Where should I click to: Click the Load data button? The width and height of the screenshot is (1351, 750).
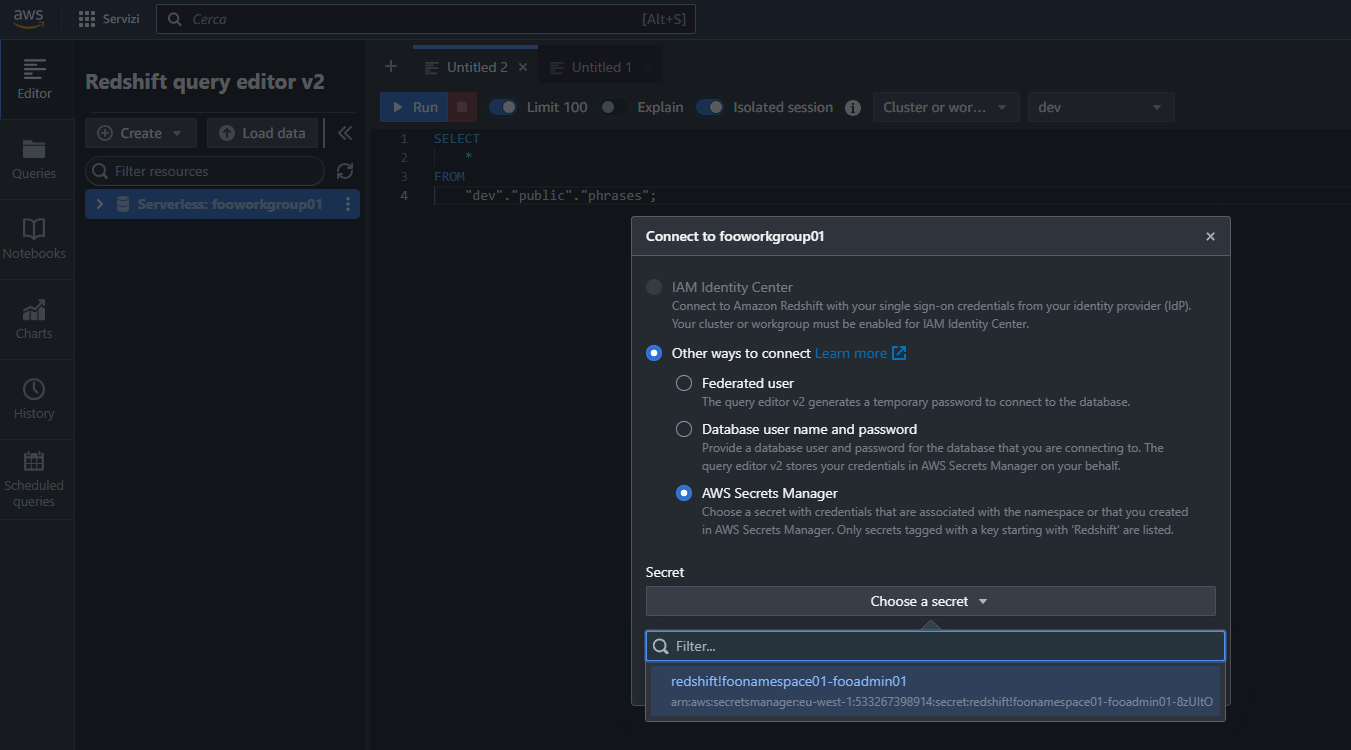[263, 133]
